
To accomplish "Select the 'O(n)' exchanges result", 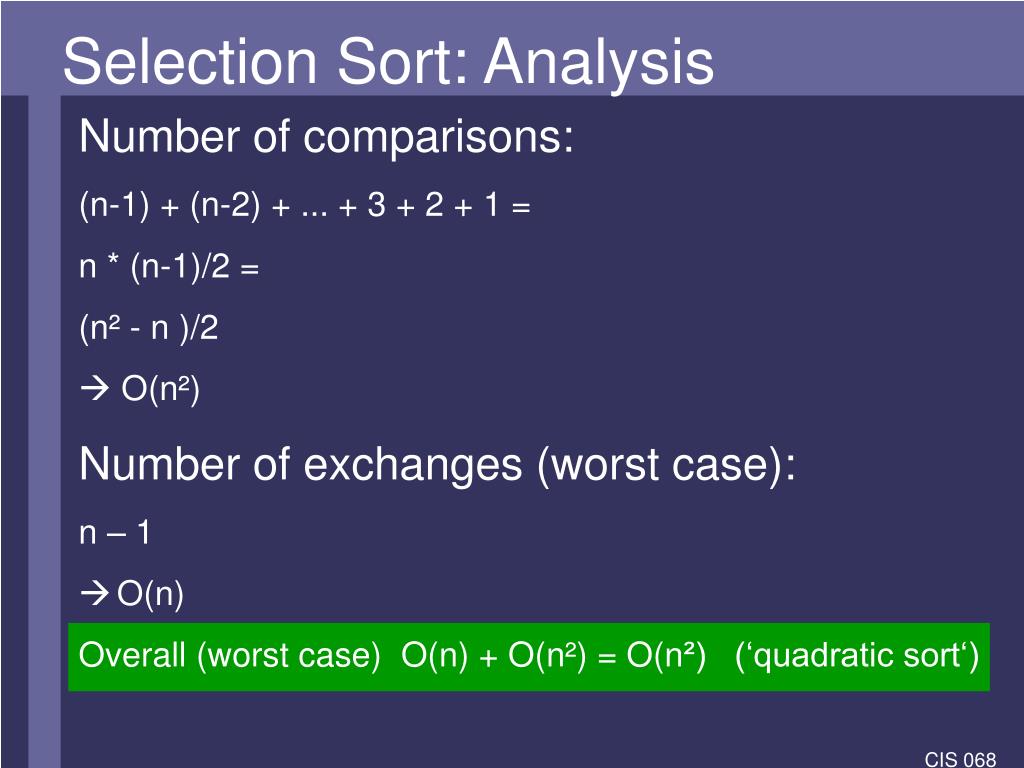I will 150,594.
